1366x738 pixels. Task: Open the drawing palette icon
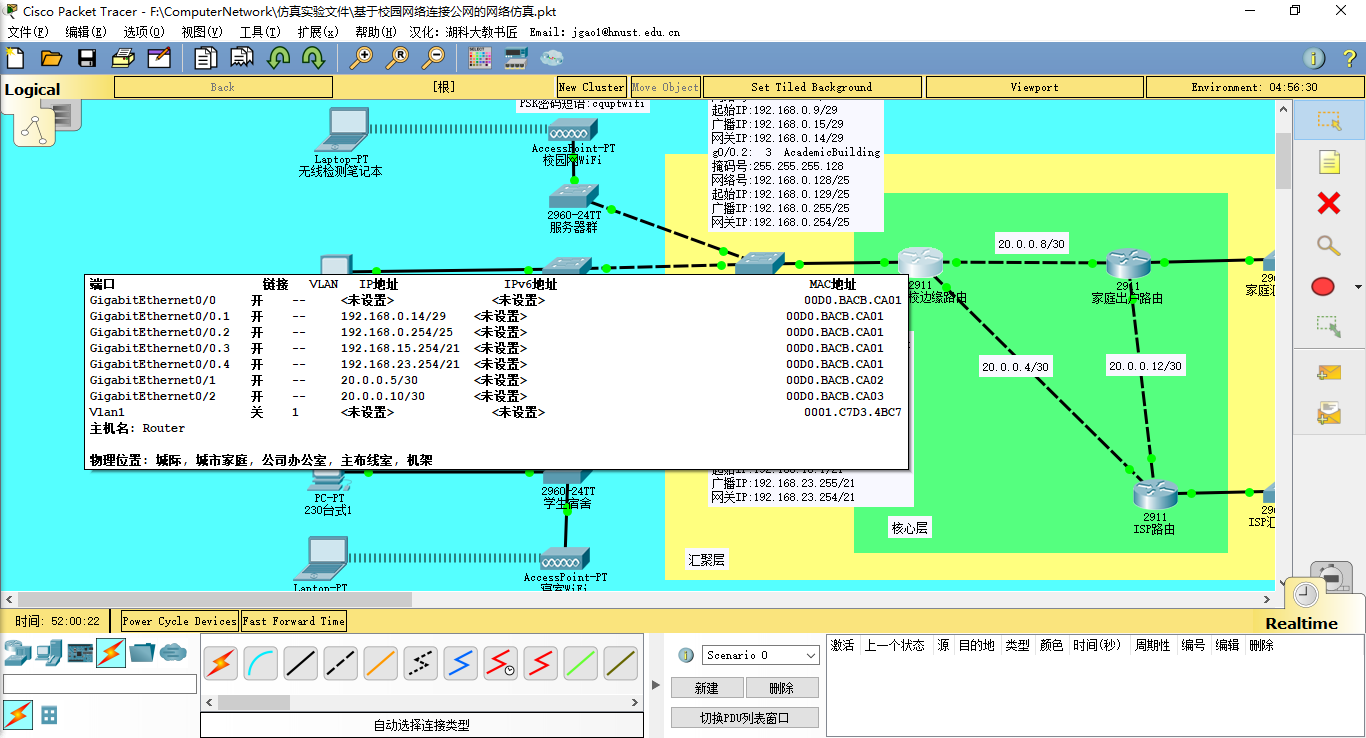(x=480, y=58)
